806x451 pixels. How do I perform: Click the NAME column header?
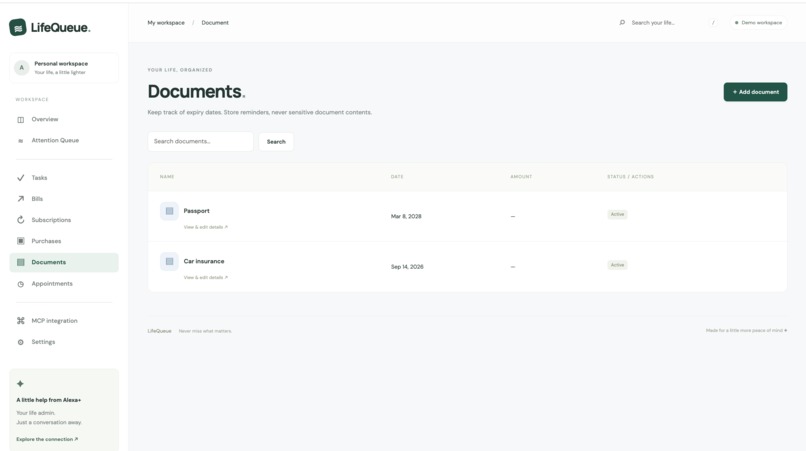tap(167, 177)
